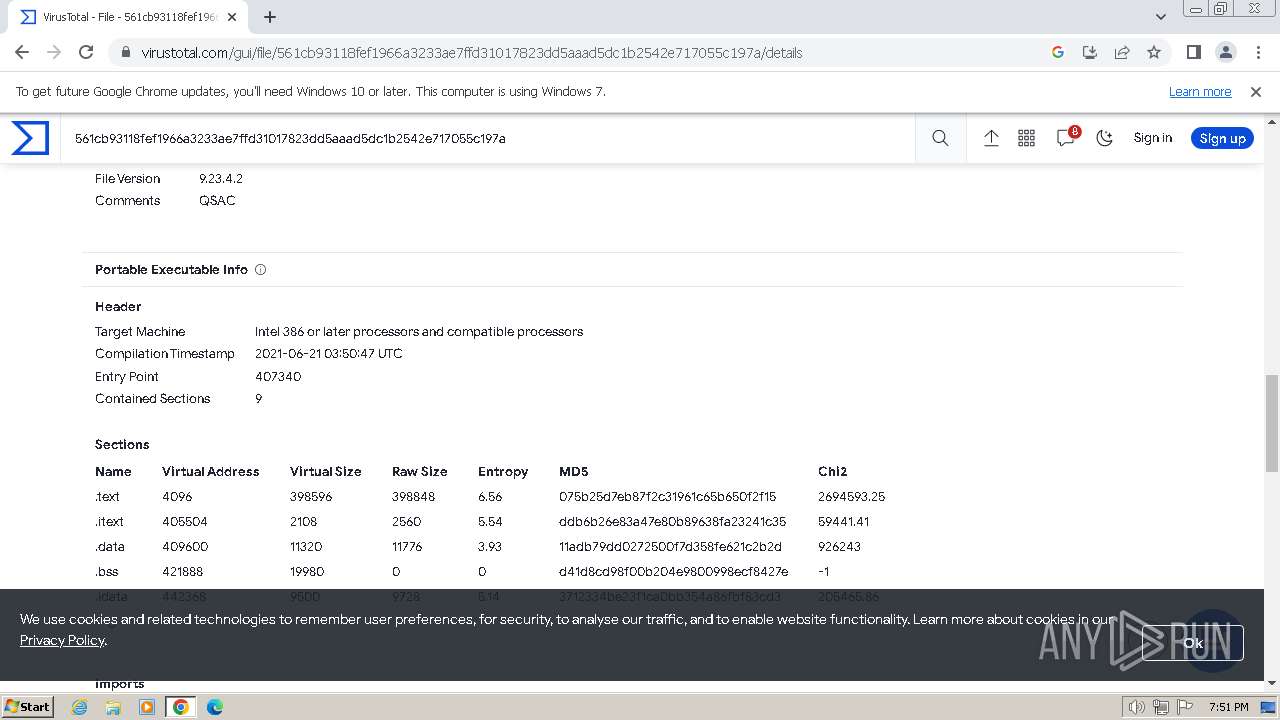Image resolution: width=1280 pixels, height=720 pixels.
Task: Open the Privacy Policy link
Action: tap(62, 640)
